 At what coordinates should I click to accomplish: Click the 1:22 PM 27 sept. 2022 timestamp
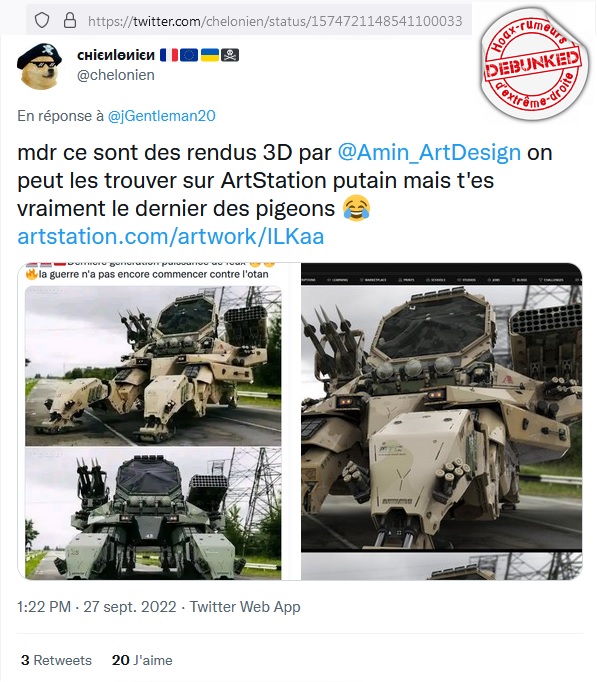(x=97, y=607)
